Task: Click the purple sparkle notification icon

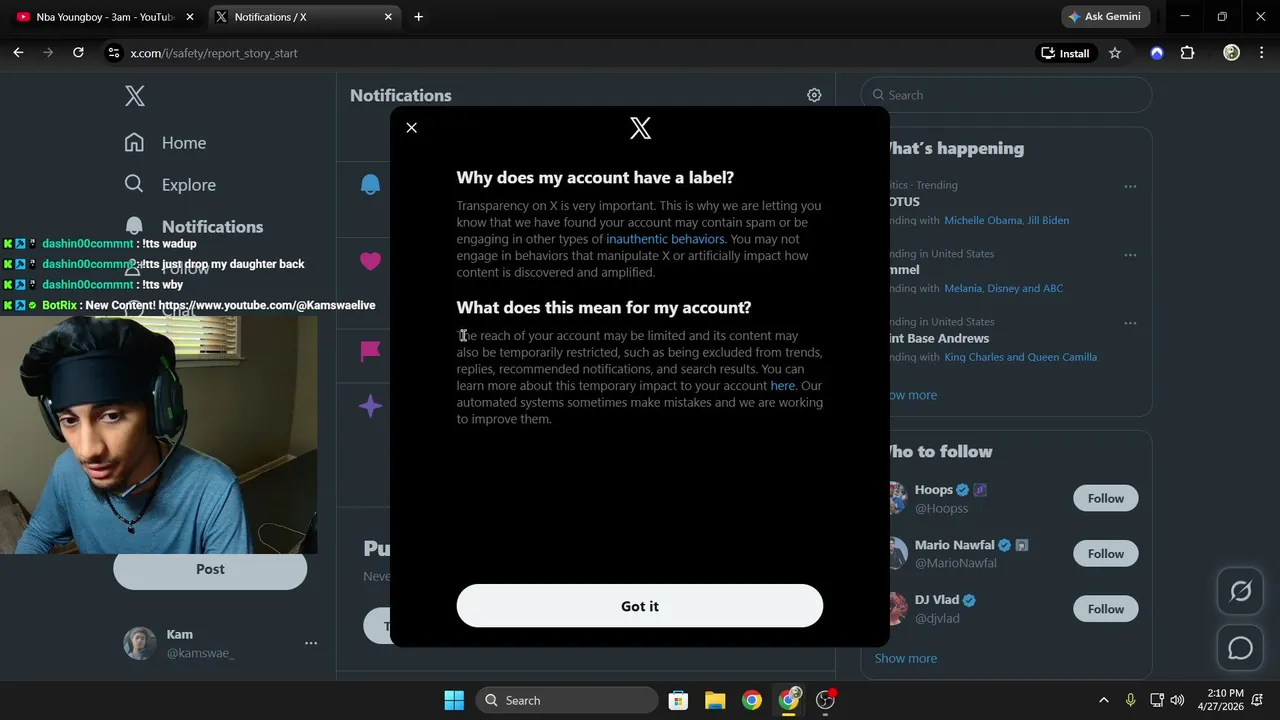Action: (x=370, y=406)
